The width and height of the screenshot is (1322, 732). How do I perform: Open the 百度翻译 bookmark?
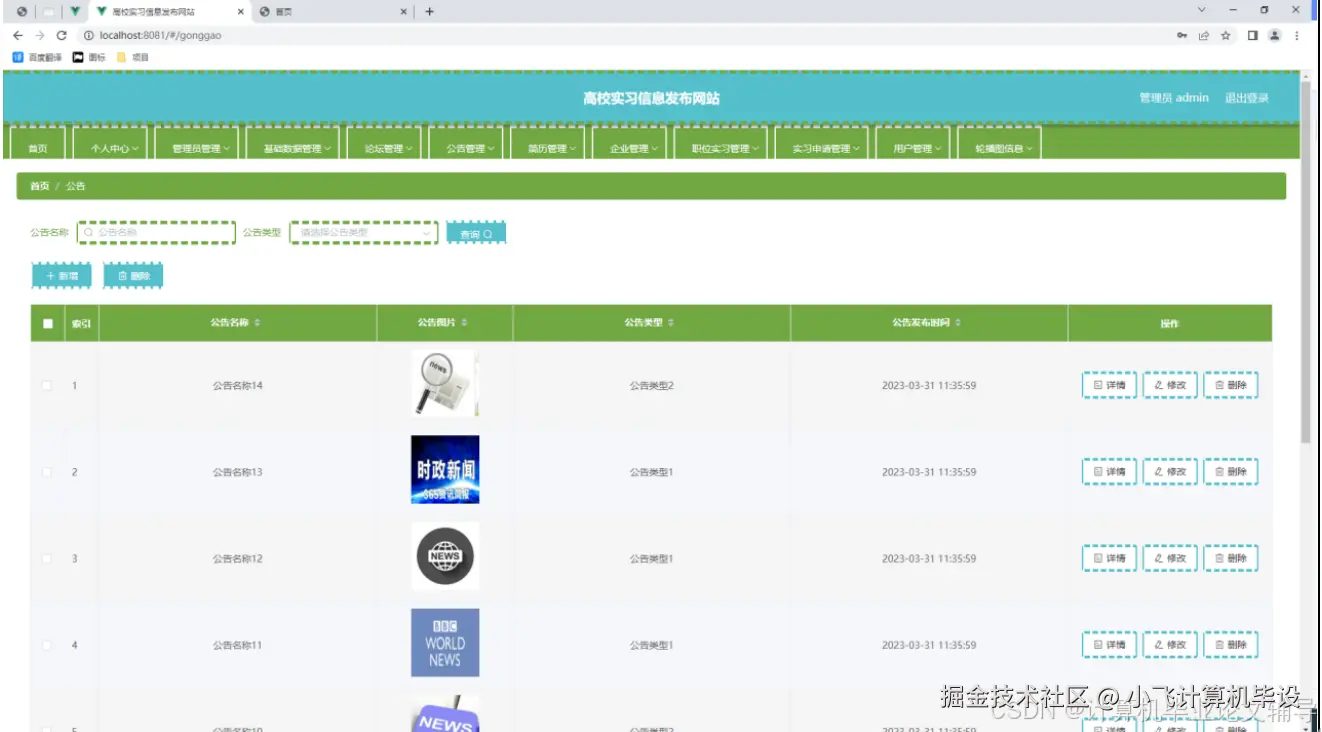coord(37,57)
